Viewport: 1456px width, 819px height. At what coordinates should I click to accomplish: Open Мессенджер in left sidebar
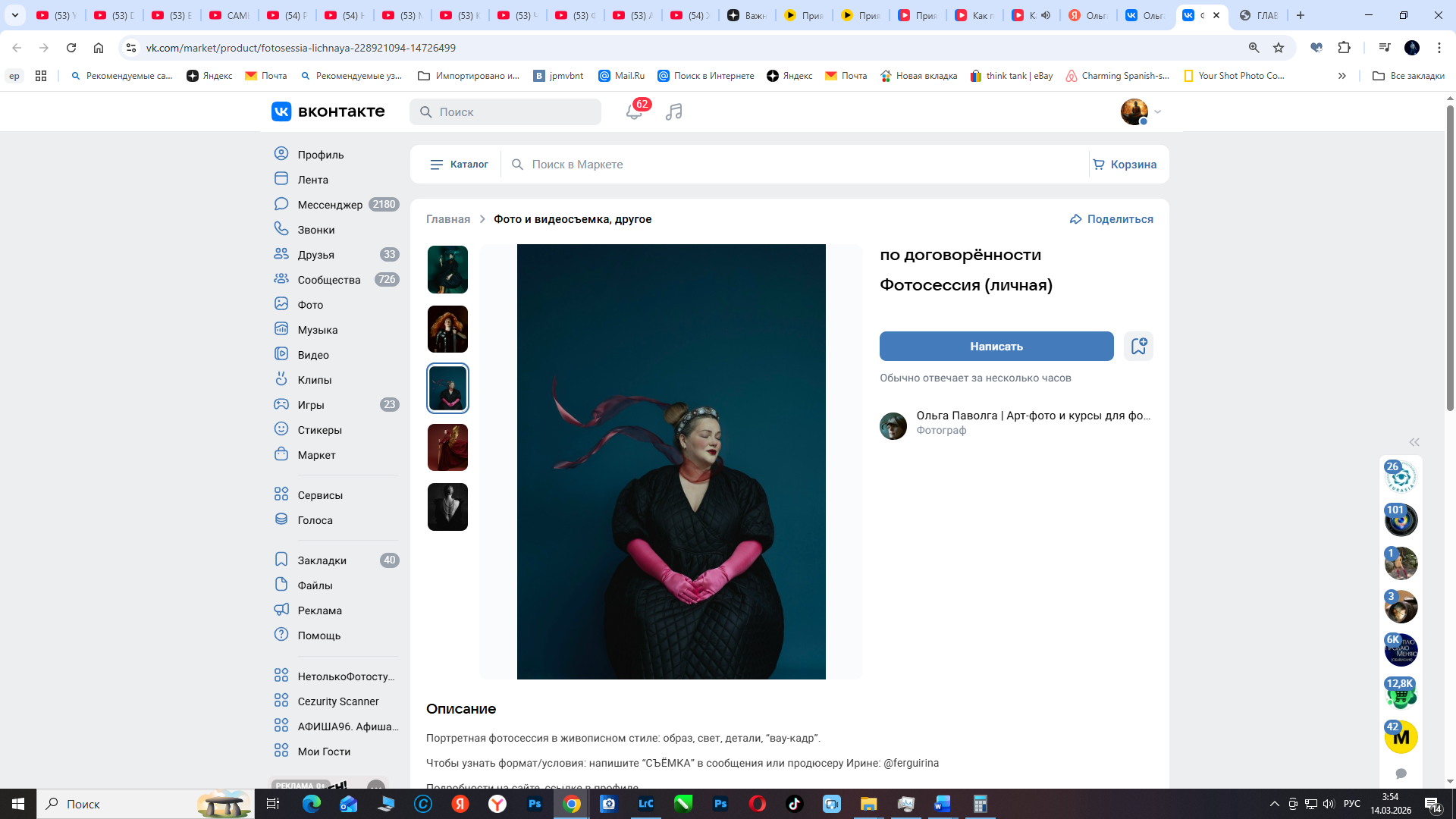330,205
